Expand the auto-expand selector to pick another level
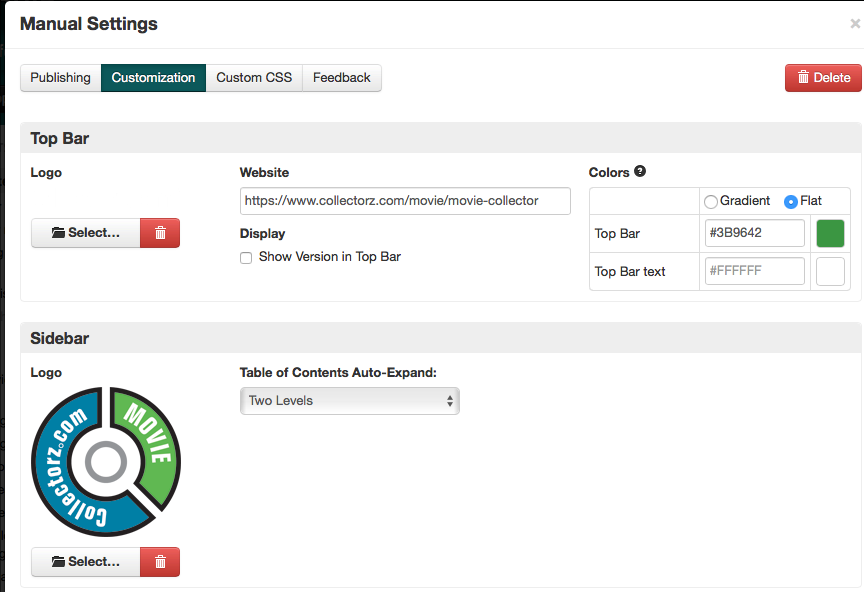 (x=349, y=400)
